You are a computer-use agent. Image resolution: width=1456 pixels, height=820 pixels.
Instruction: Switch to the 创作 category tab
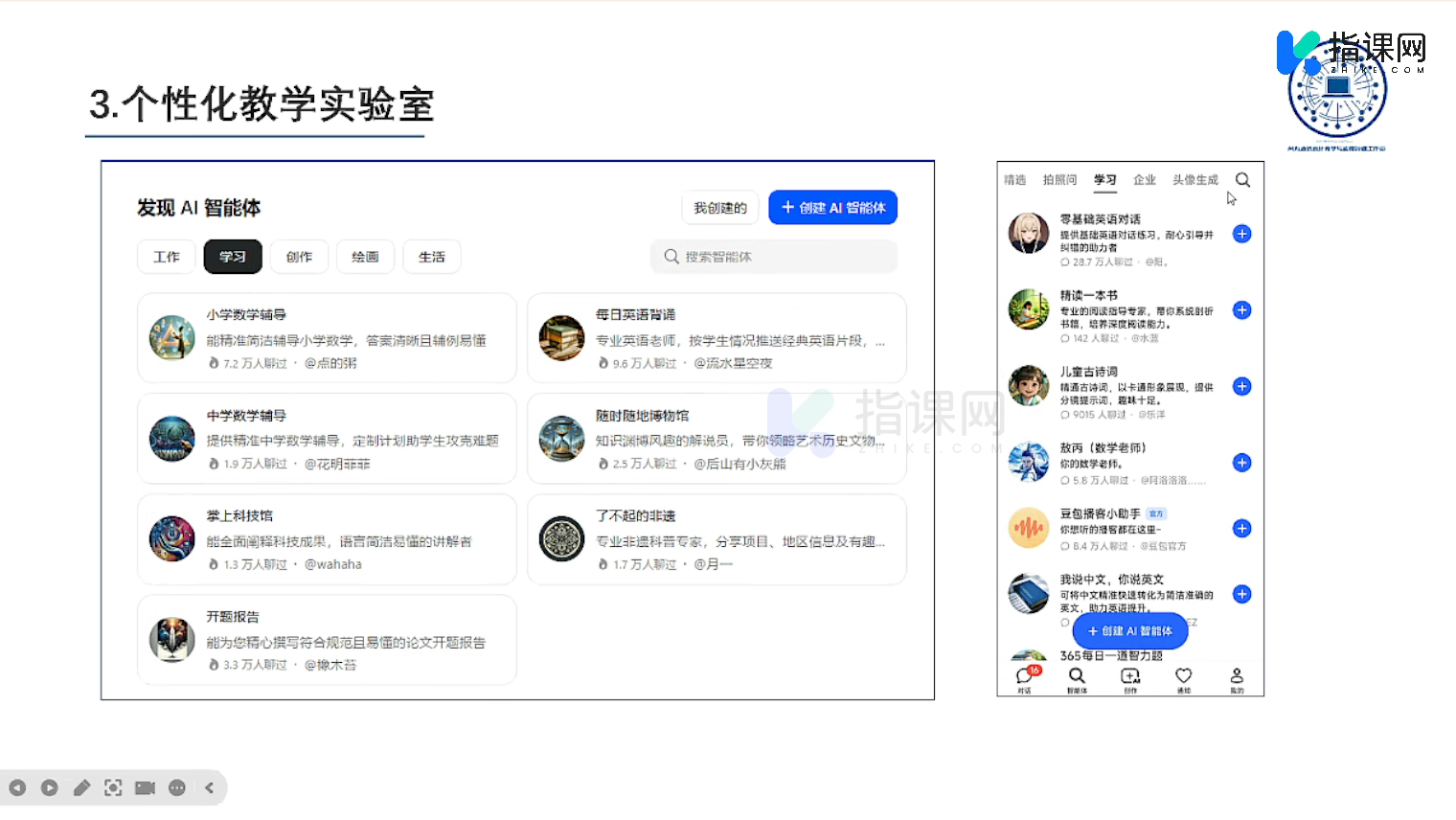(299, 257)
